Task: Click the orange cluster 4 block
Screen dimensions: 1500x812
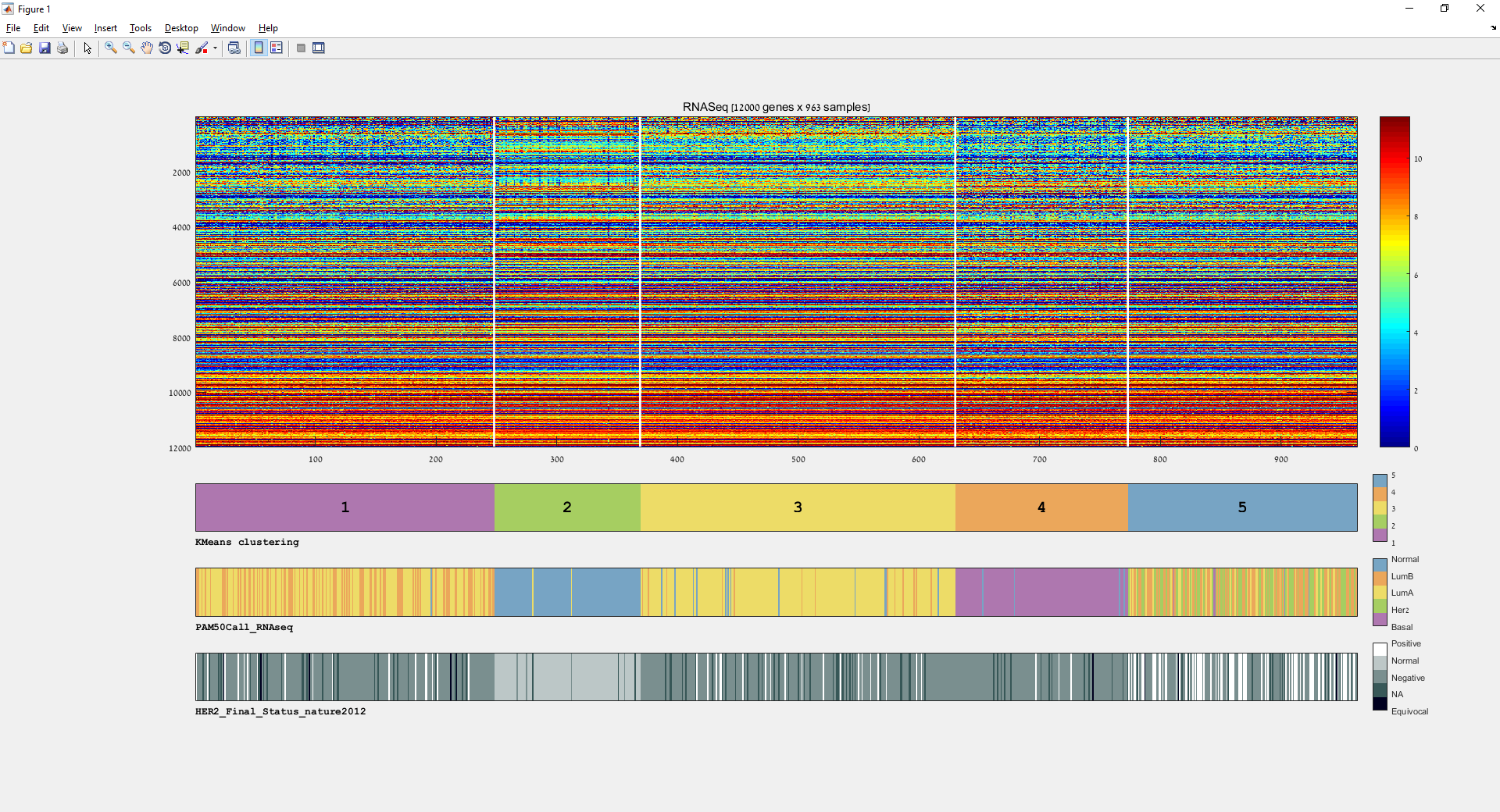Action: (1041, 507)
